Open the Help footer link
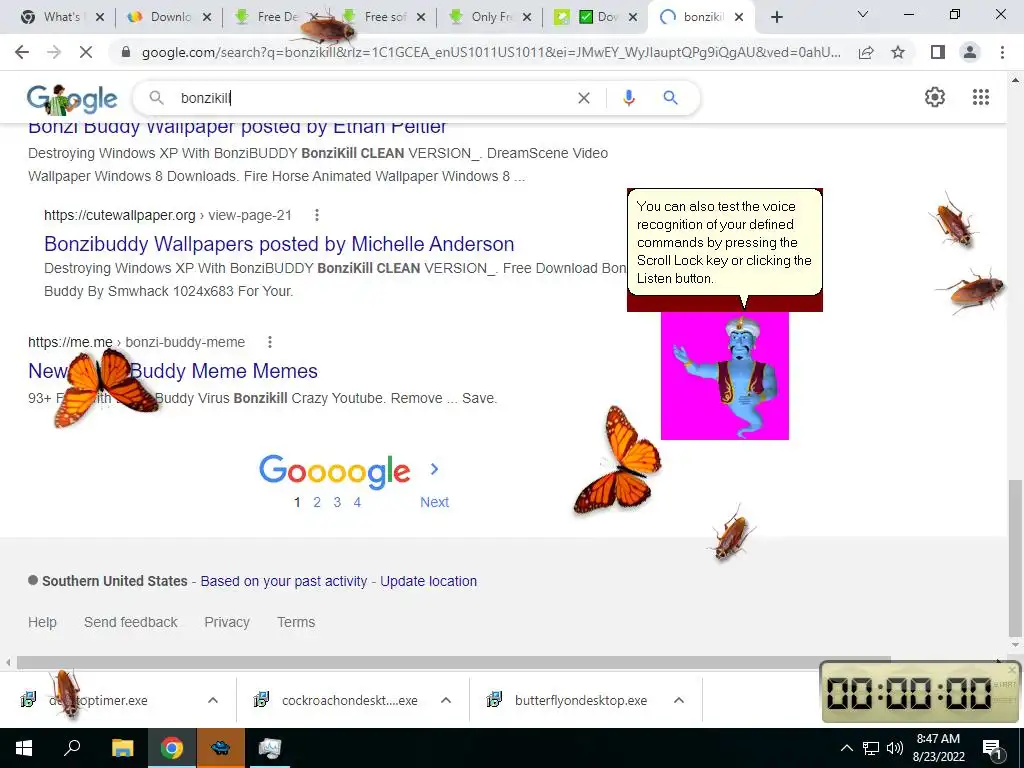Image resolution: width=1024 pixels, height=768 pixels. (42, 622)
